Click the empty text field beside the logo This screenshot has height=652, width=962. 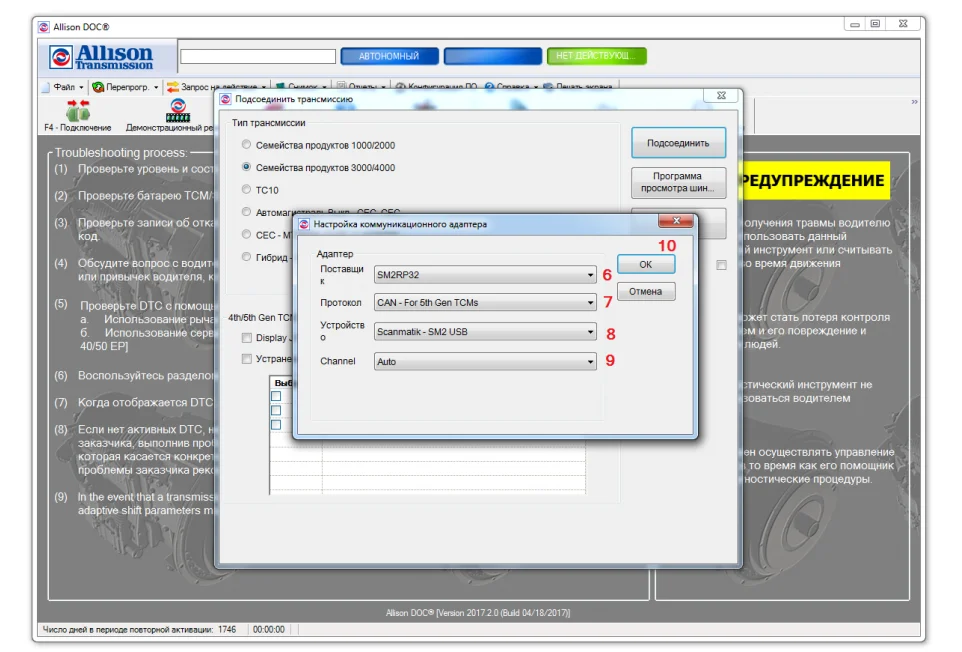pyautogui.click(x=258, y=56)
